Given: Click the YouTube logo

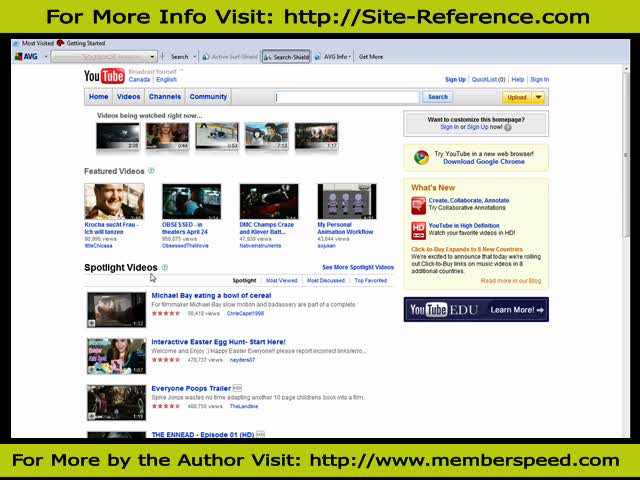Looking at the screenshot, I should tap(104, 76).
